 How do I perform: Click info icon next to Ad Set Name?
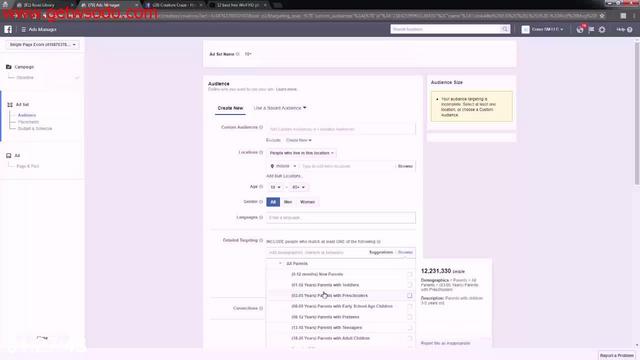click(x=238, y=54)
